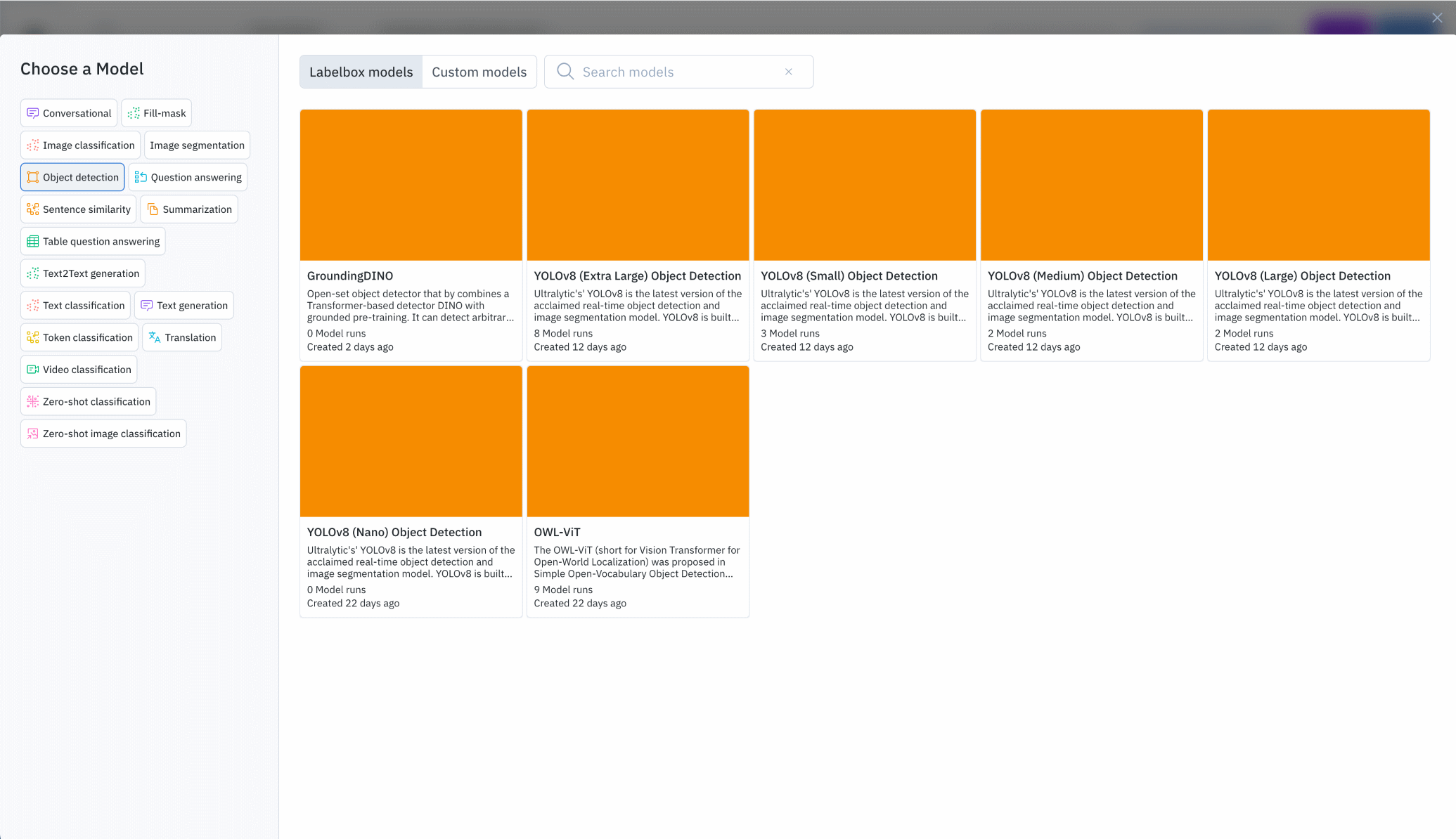Click the Conversational category icon
This screenshot has width=1456, height=839.
[32, 113]
